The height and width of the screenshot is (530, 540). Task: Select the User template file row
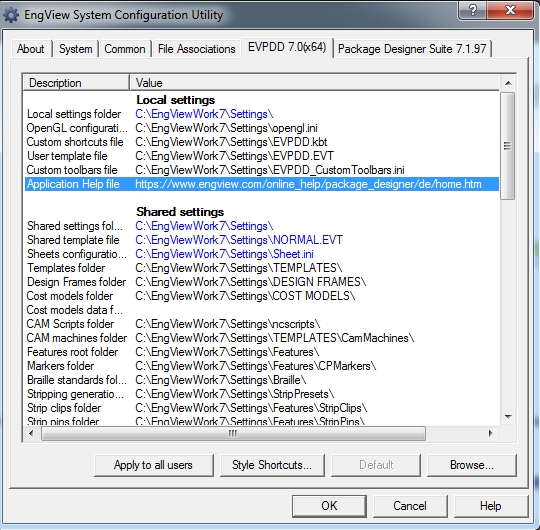coord(261,156)
